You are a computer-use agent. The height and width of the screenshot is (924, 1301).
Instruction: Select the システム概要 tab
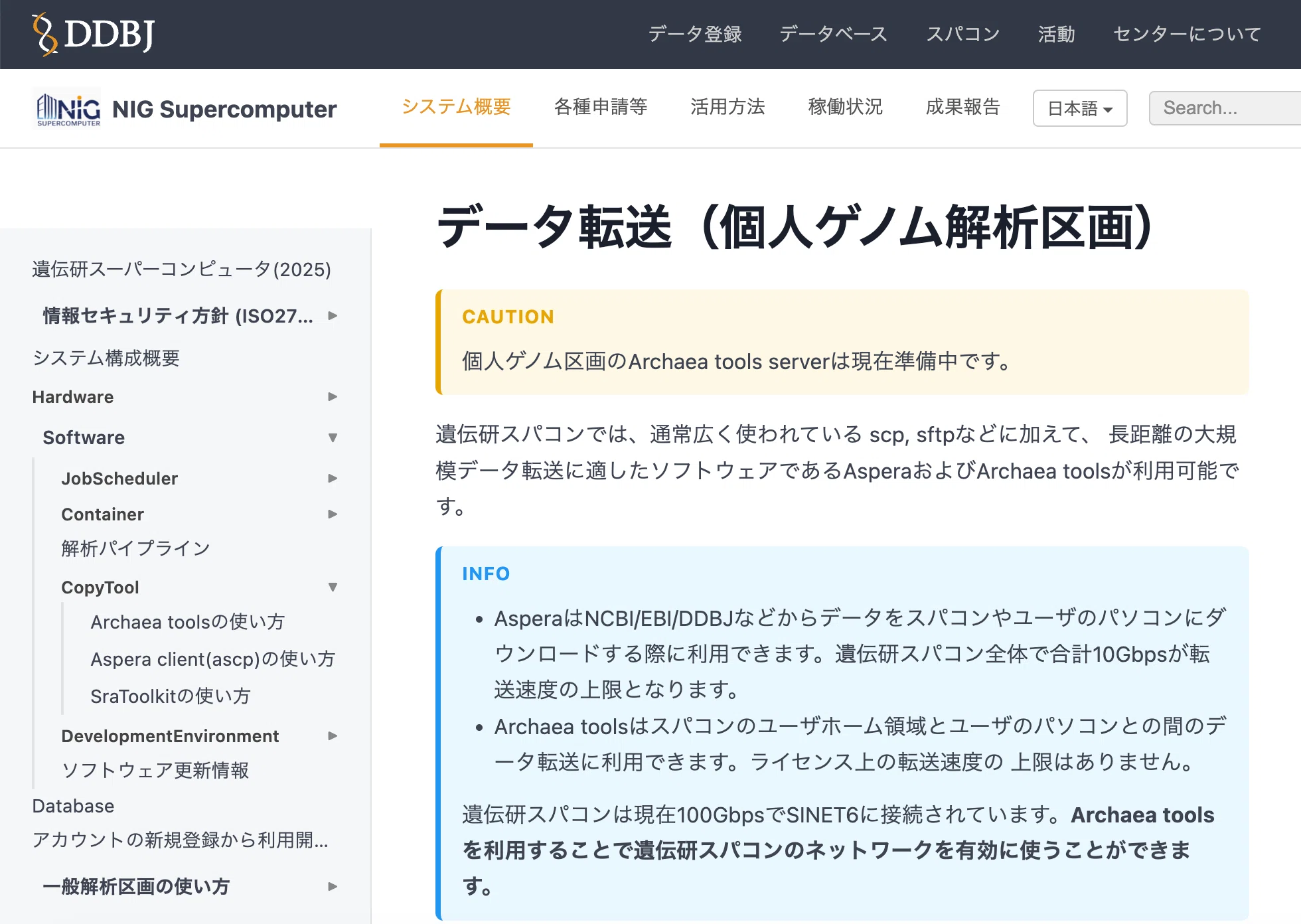coord(456,108)
